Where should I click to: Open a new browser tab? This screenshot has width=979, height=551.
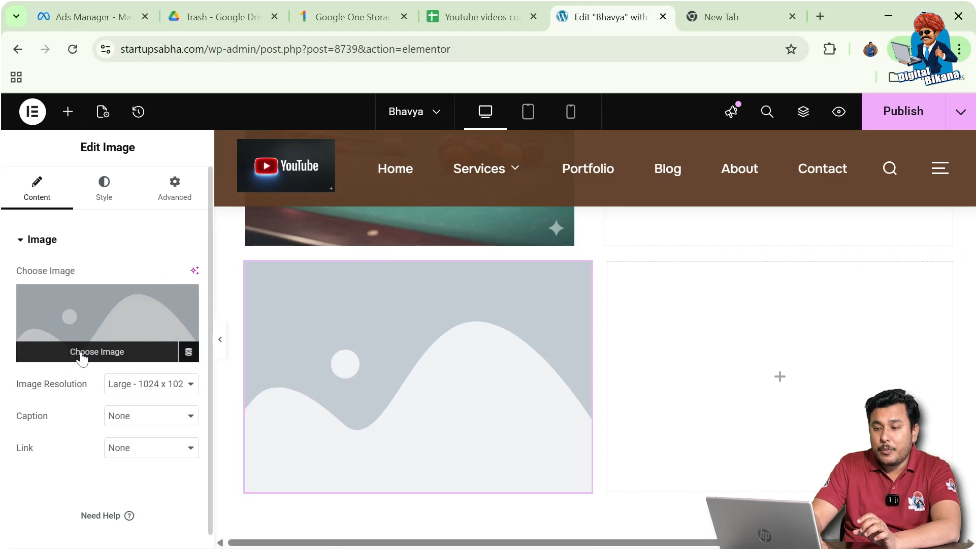(x=820, y=17)
